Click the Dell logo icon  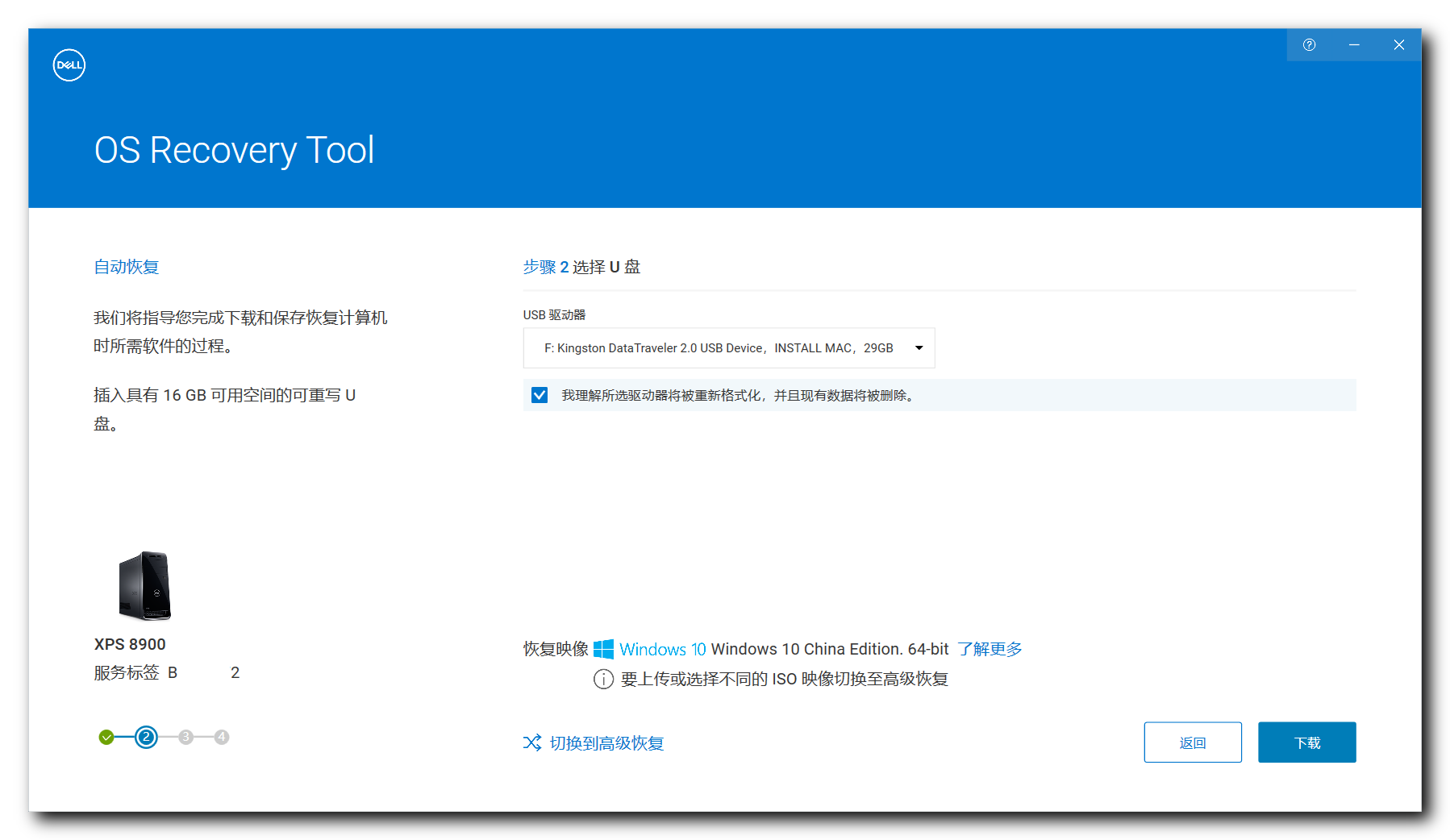click(69, 65)
